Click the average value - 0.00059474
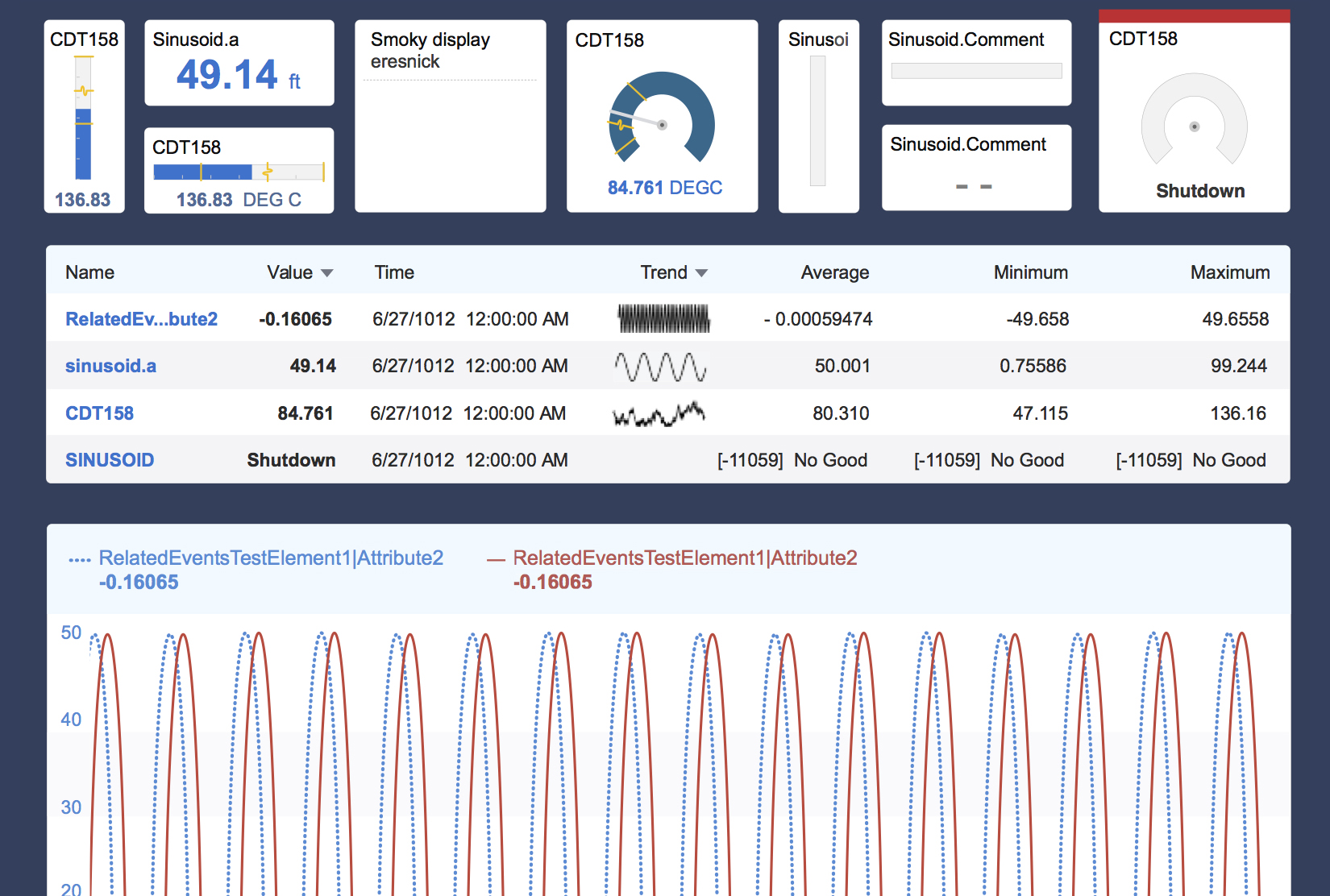The image size is (1330, 896). [x=818, y=319]
